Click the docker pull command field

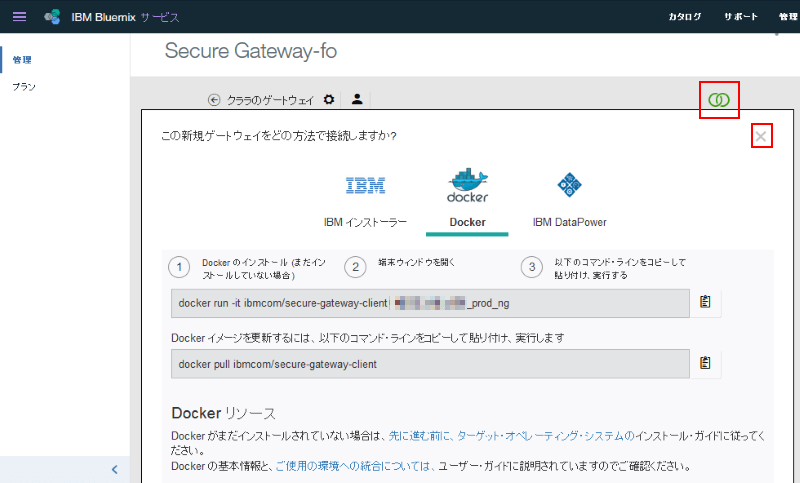(x=430, y=364)
